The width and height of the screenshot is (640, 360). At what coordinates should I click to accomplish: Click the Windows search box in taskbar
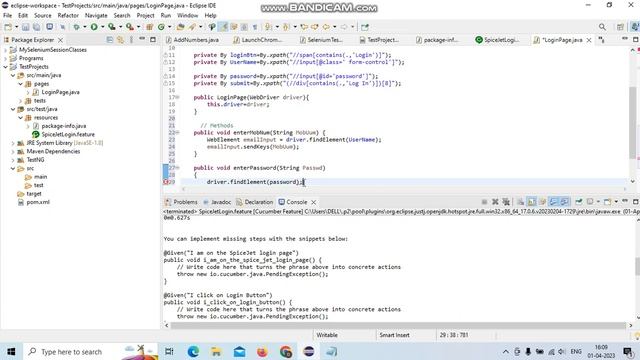[x=90, y=351]
